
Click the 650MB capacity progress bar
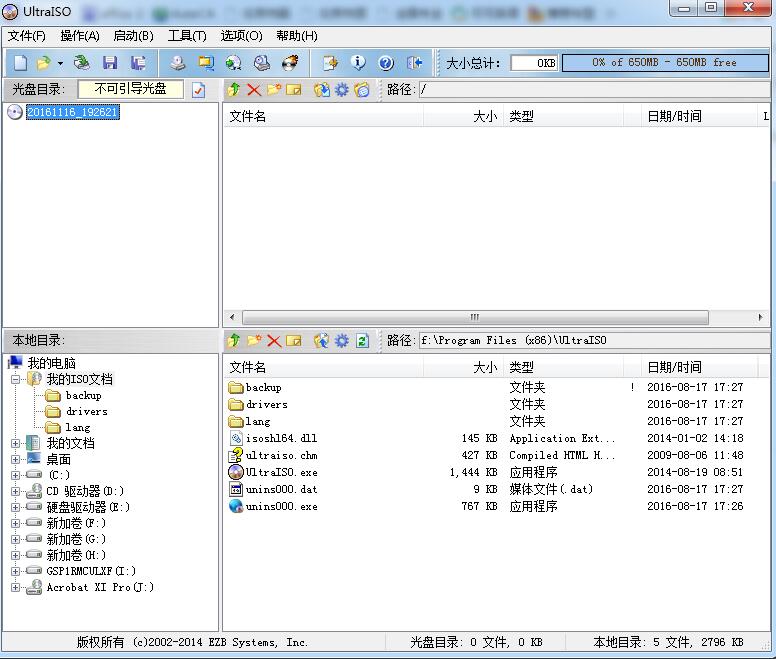[665, 63]
